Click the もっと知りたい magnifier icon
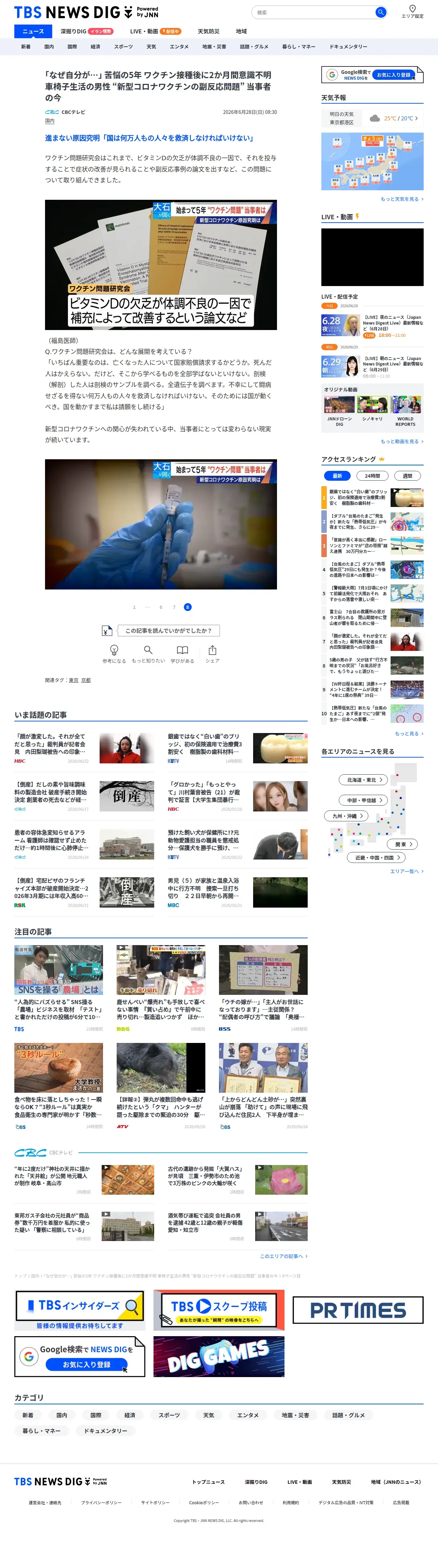 [x=148, y=649]
